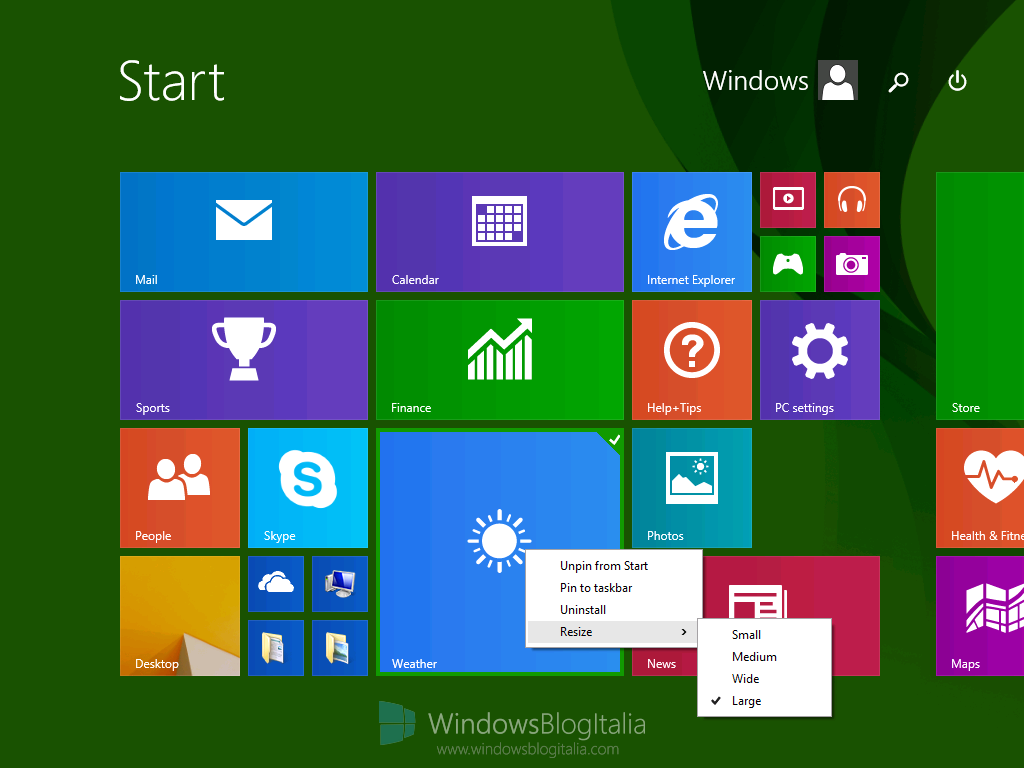Launch the magenta Camera tile
This screenshot has height=768, width=1024.
pos(852,264)
